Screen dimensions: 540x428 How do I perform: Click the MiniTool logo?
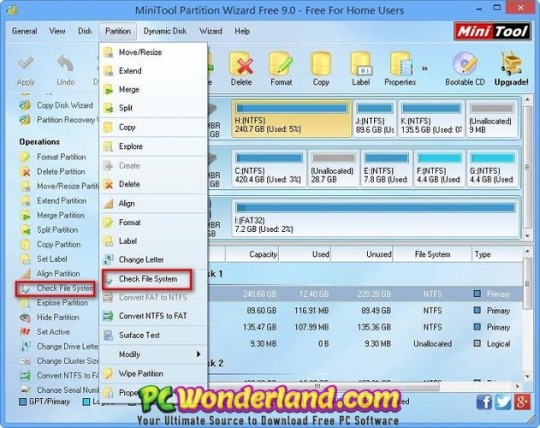(x=492, y=31)
